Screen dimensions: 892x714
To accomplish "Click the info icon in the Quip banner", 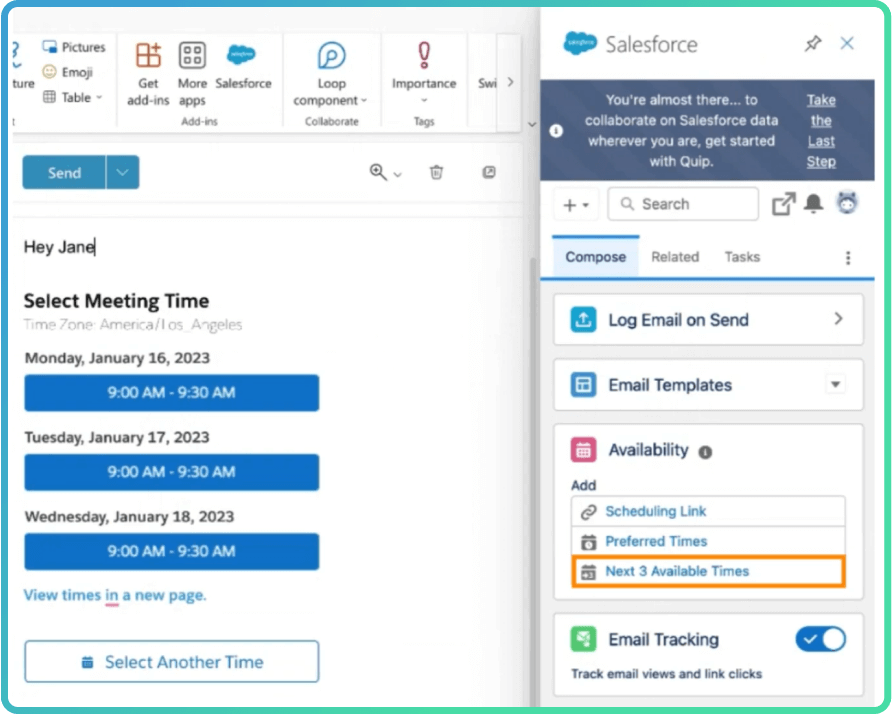I will (x=556, y=131).
